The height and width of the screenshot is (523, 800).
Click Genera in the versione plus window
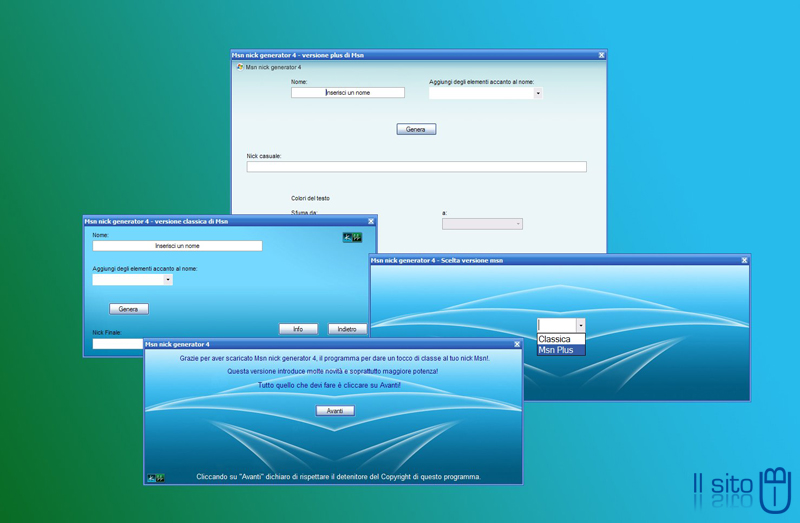click(416, 129)
